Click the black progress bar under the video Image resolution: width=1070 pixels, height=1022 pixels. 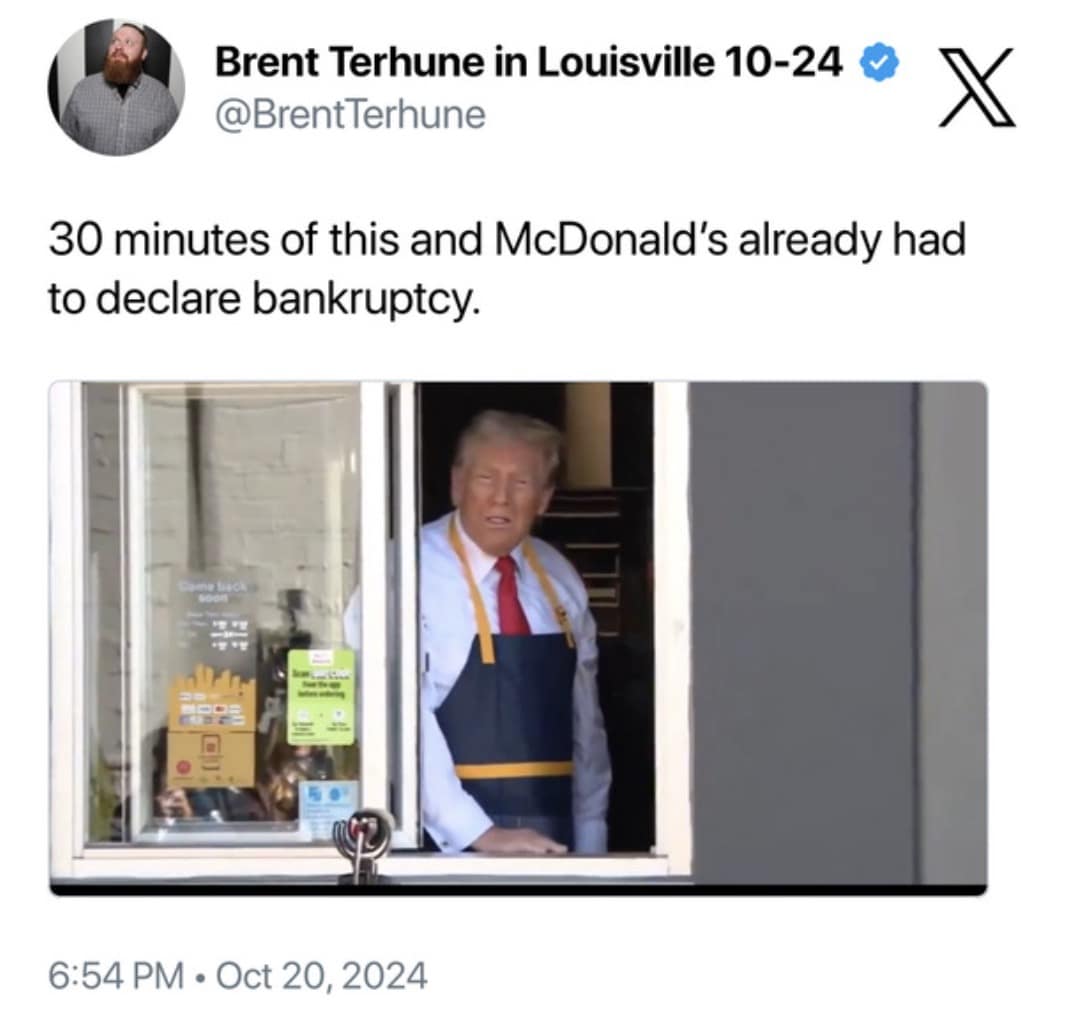coord(519,889)
